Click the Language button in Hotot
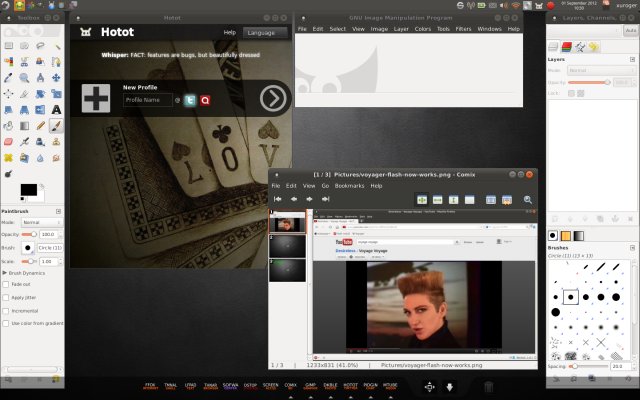The image size is (640, 400). click(259, 33)
